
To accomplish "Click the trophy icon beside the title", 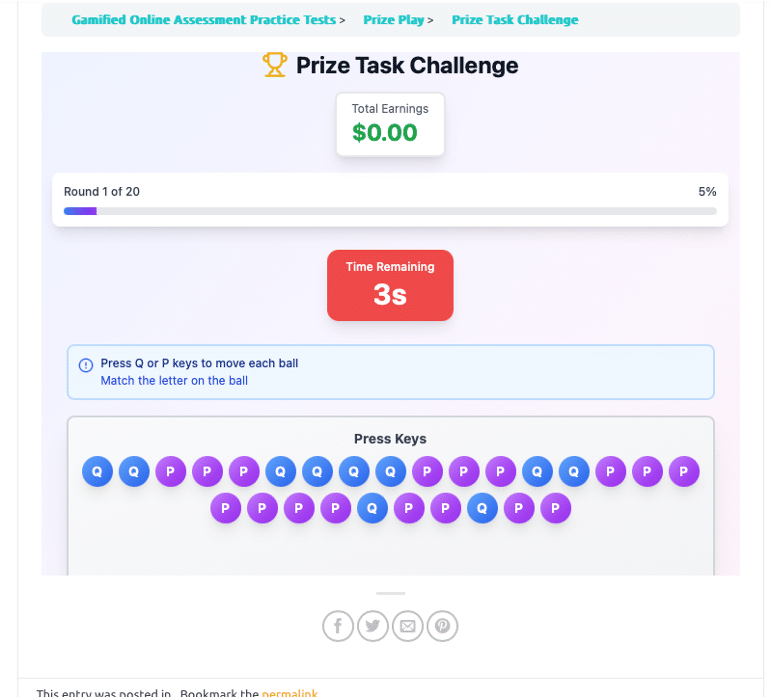I will [x=274, y=65].
